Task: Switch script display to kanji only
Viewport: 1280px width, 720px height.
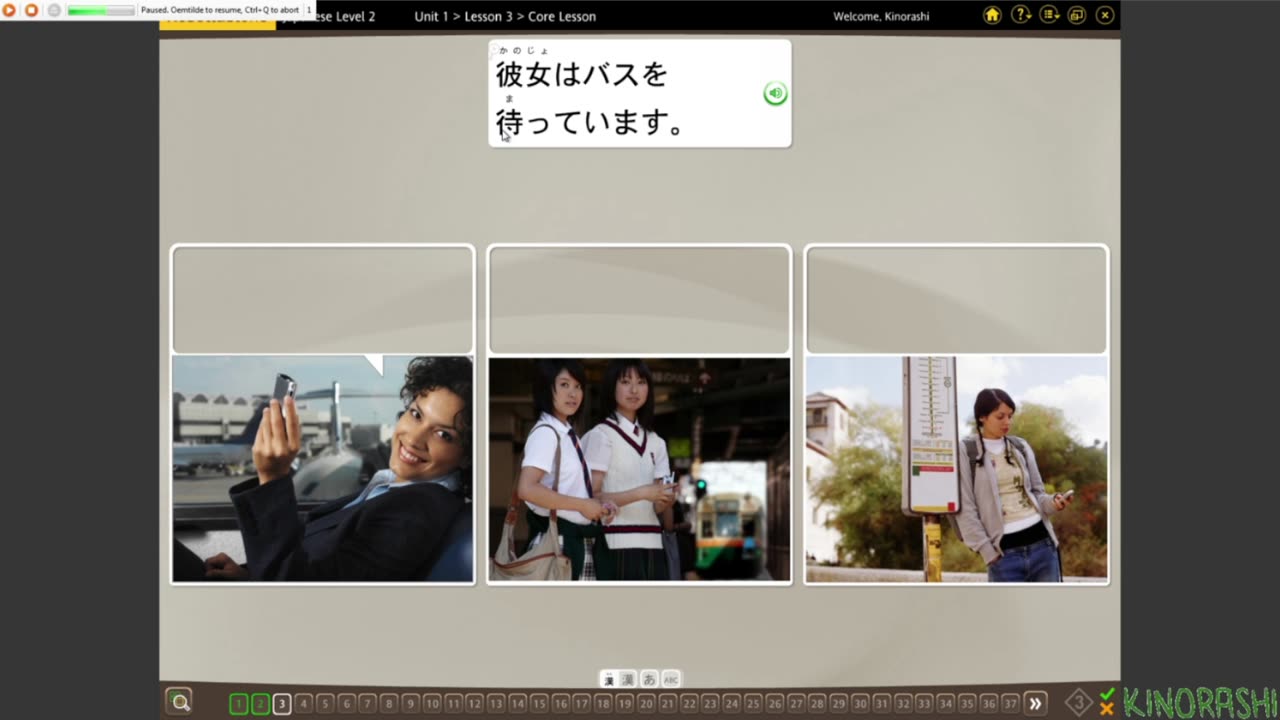Action: 628,679
